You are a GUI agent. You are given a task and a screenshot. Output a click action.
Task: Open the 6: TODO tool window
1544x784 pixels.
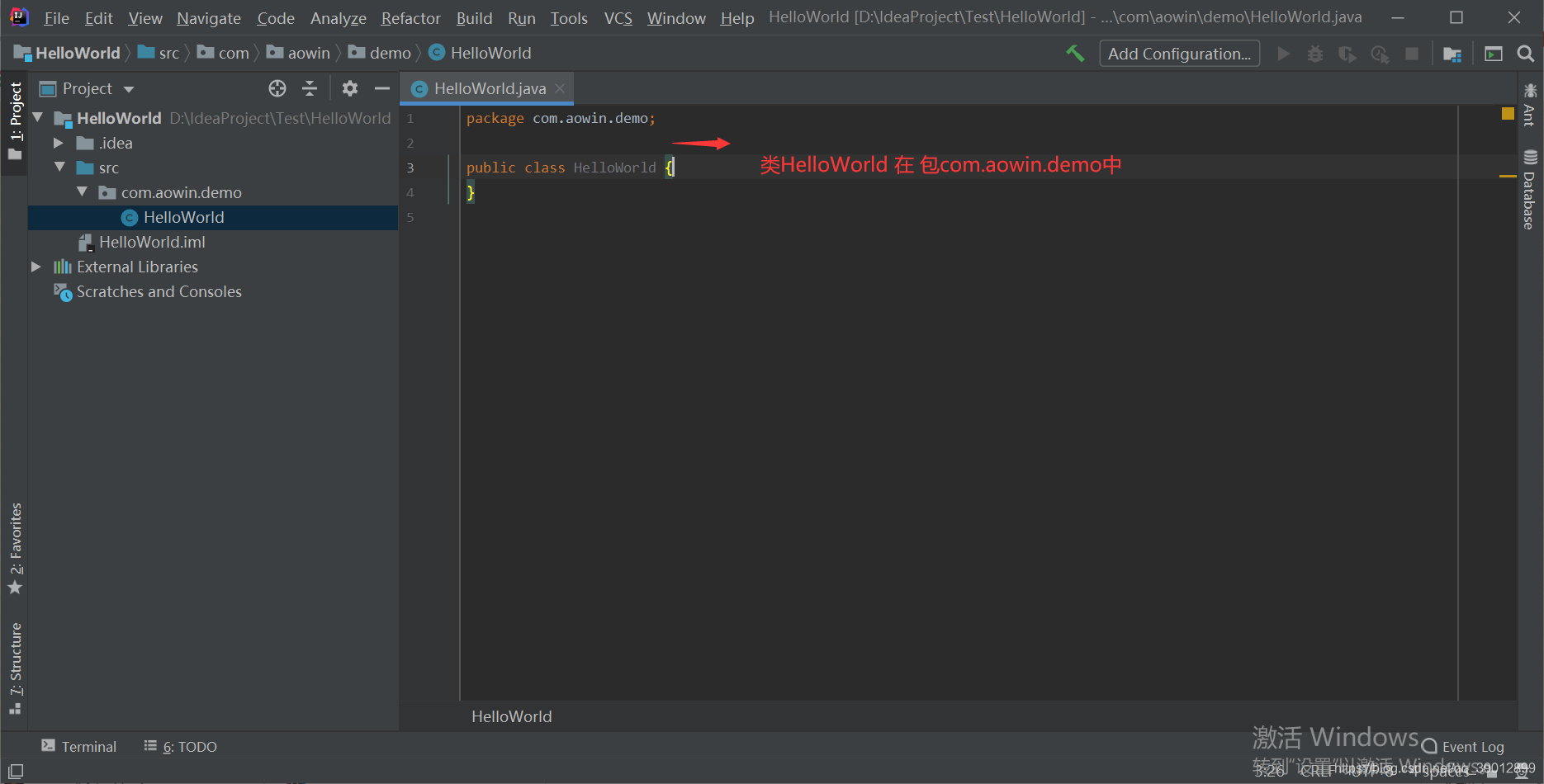coord(181,746)
